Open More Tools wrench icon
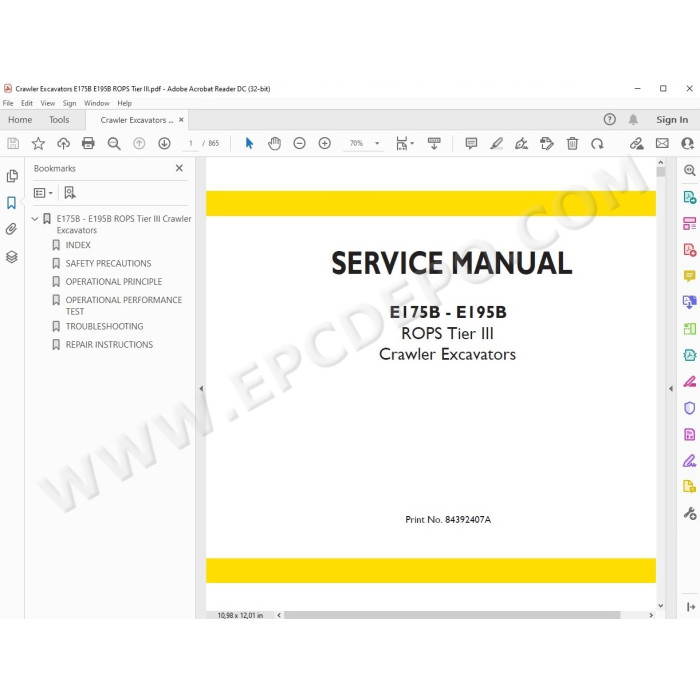Viewport: 700px width, 700px height. (x=690, y=513)
